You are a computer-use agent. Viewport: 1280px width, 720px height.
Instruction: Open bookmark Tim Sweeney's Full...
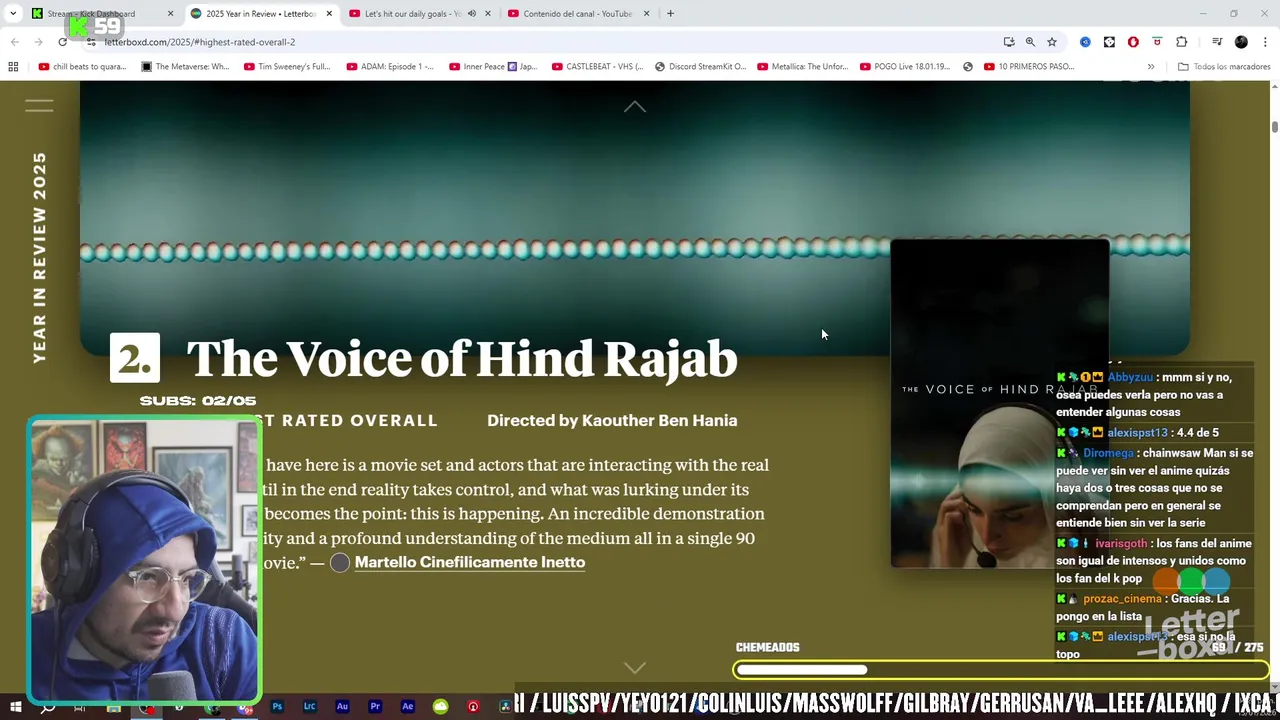coord(287,67)
